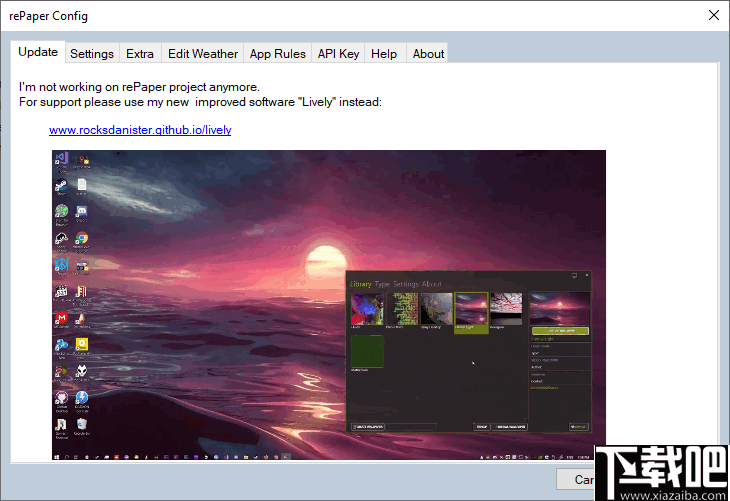This screenshot has height=501, width=730.
Task: Open the Help tab
Action: pyautogui.click(x=384, y=54)
